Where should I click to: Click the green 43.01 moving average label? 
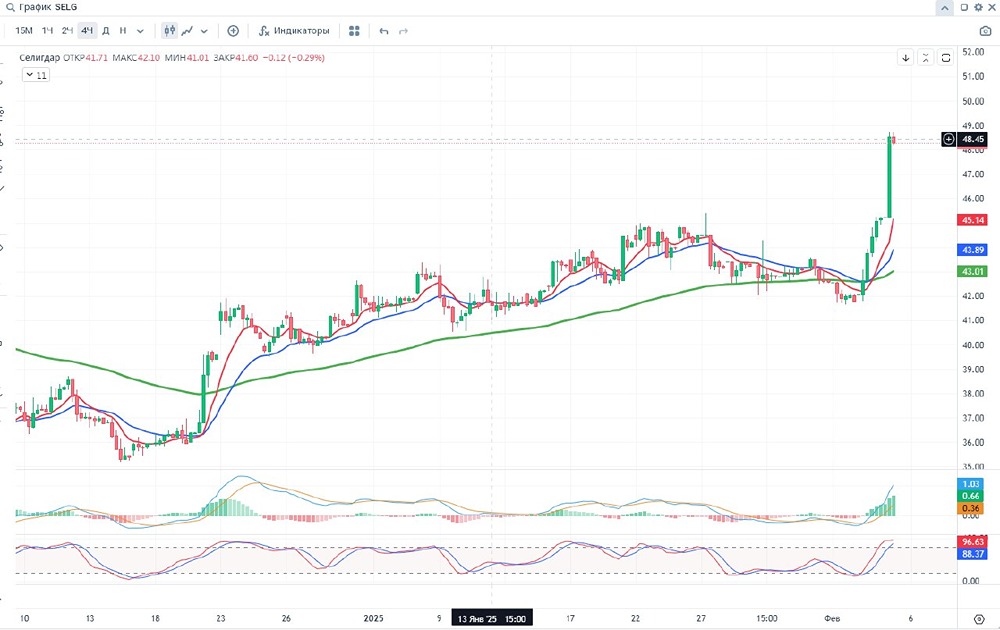point(973,272)
